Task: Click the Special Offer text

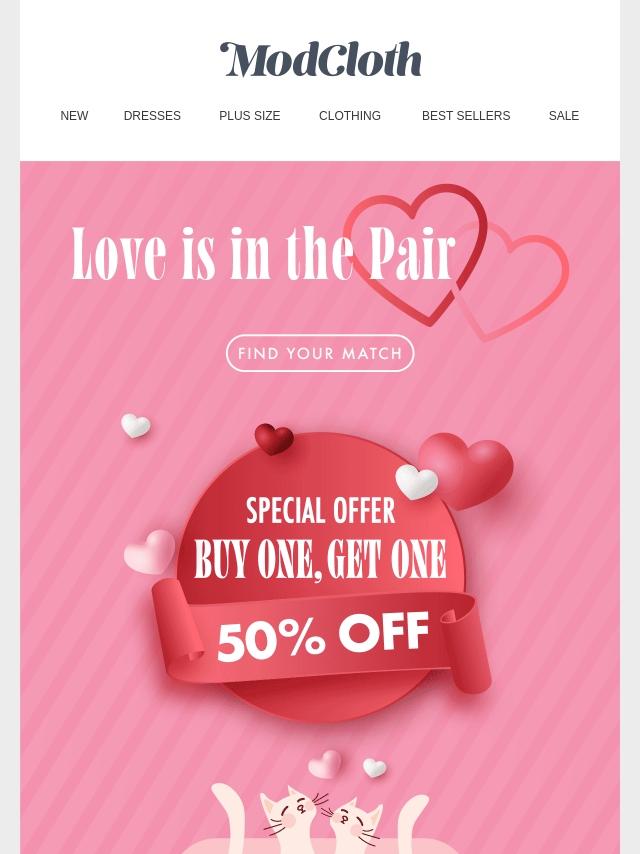Action: [x=320, y=511]
